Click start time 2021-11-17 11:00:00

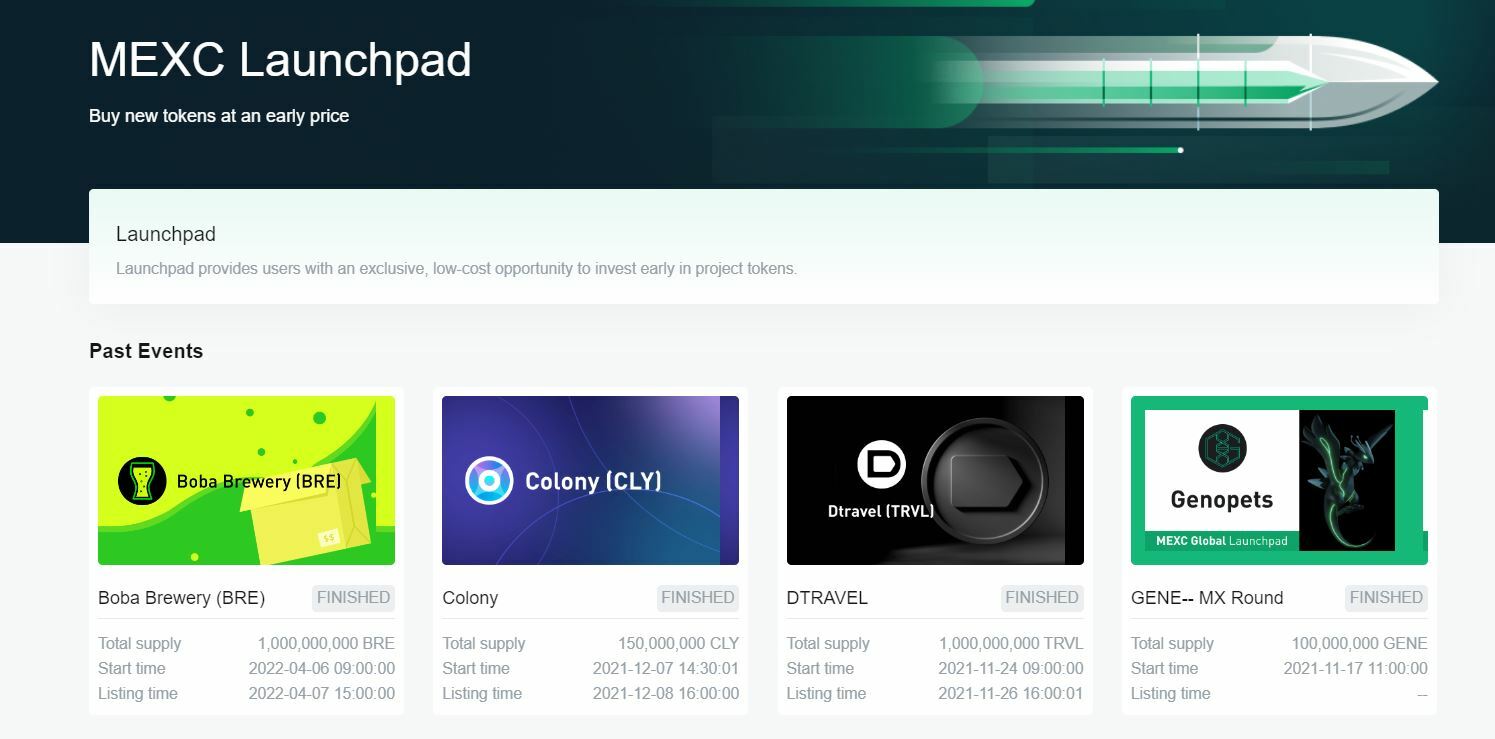(1355, 668)
